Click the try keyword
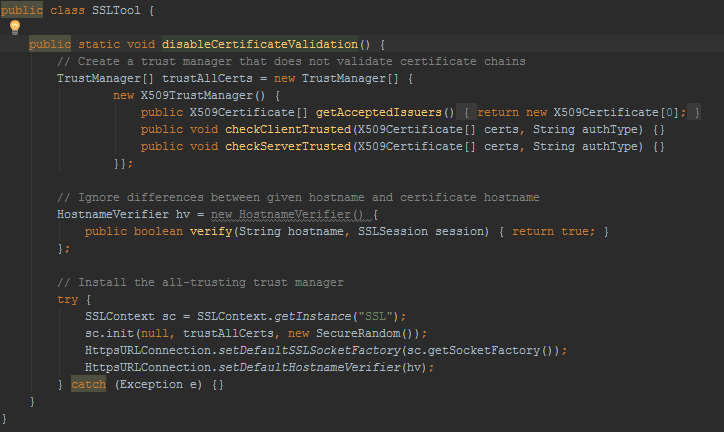The height and width of the screenshot is (432, 724). pos(67,299)
